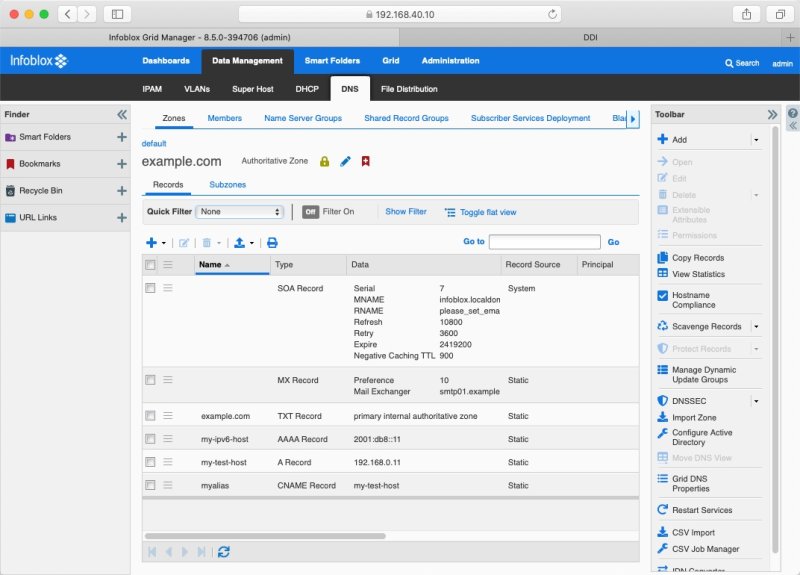The image size is (800, 575).
Task: Open dropdown arrow beside add record plus
Action: (164, 243)
